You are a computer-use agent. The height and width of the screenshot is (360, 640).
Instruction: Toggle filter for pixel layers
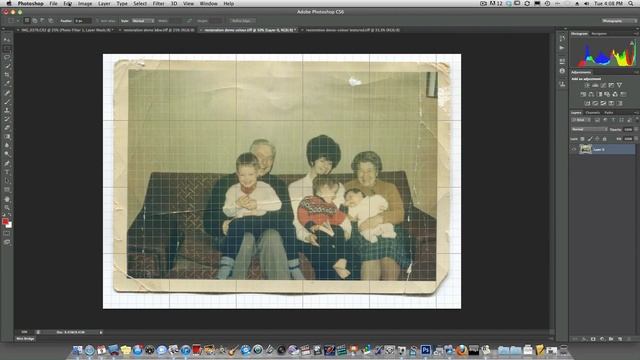(597, 120)
